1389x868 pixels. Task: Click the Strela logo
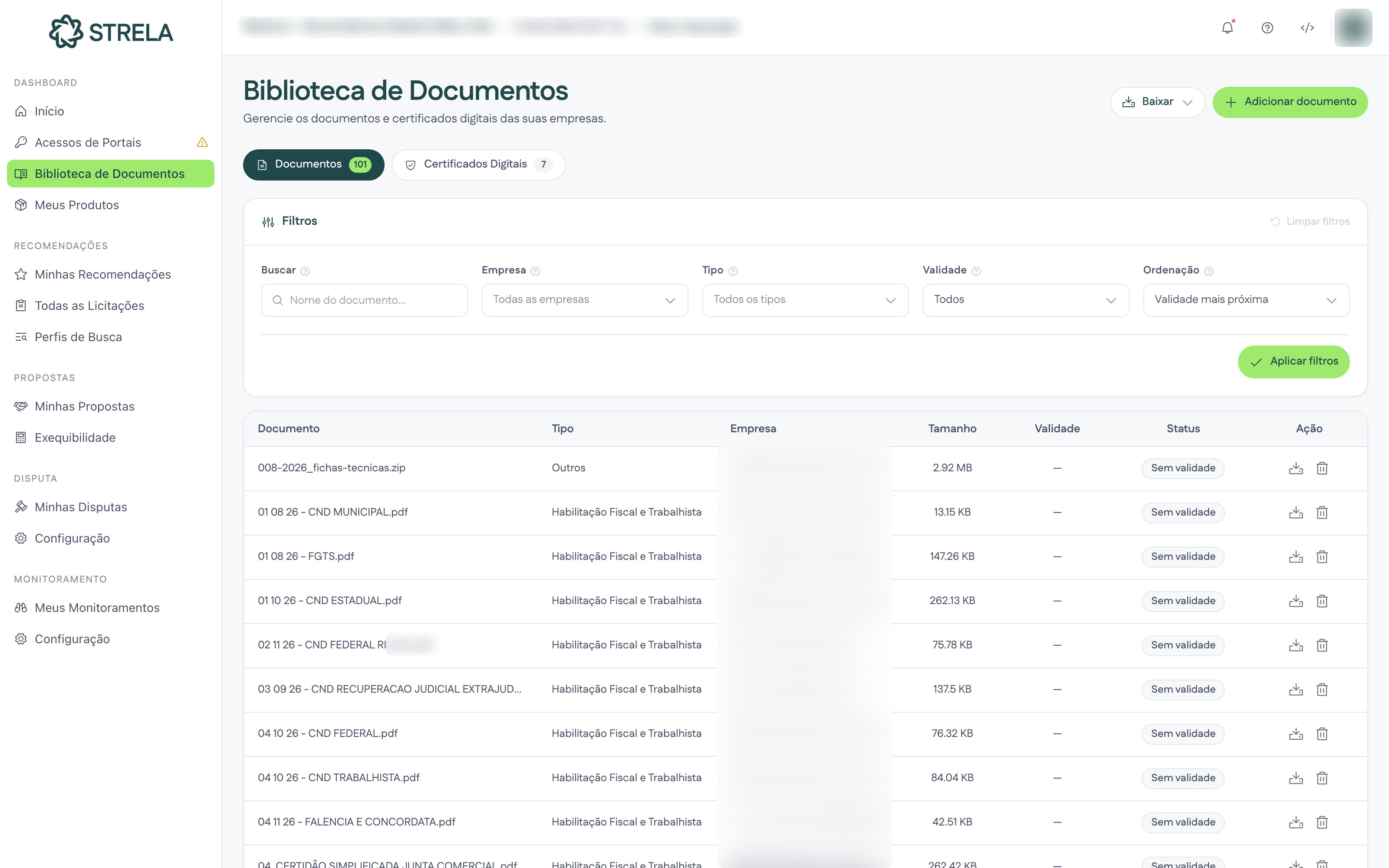pyautogui.click(x=111, y=32)
